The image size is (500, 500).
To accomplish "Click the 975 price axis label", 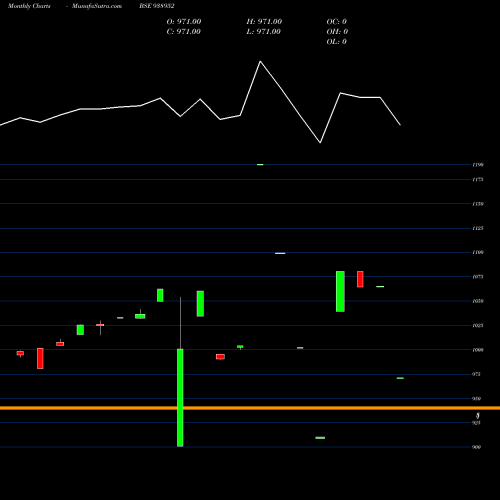I will coord(476,374).
